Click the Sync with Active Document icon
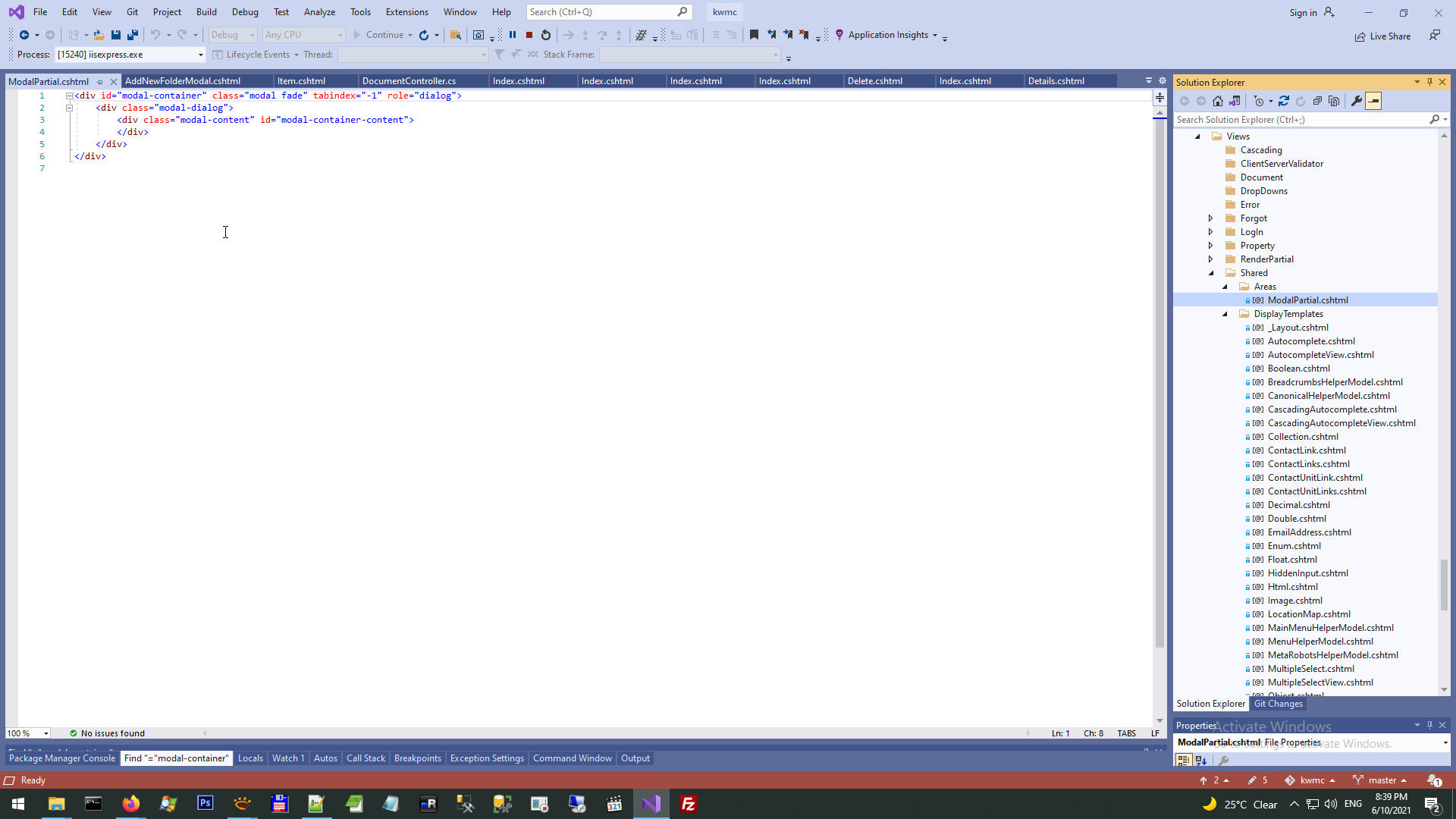 tap(1284, 101)
